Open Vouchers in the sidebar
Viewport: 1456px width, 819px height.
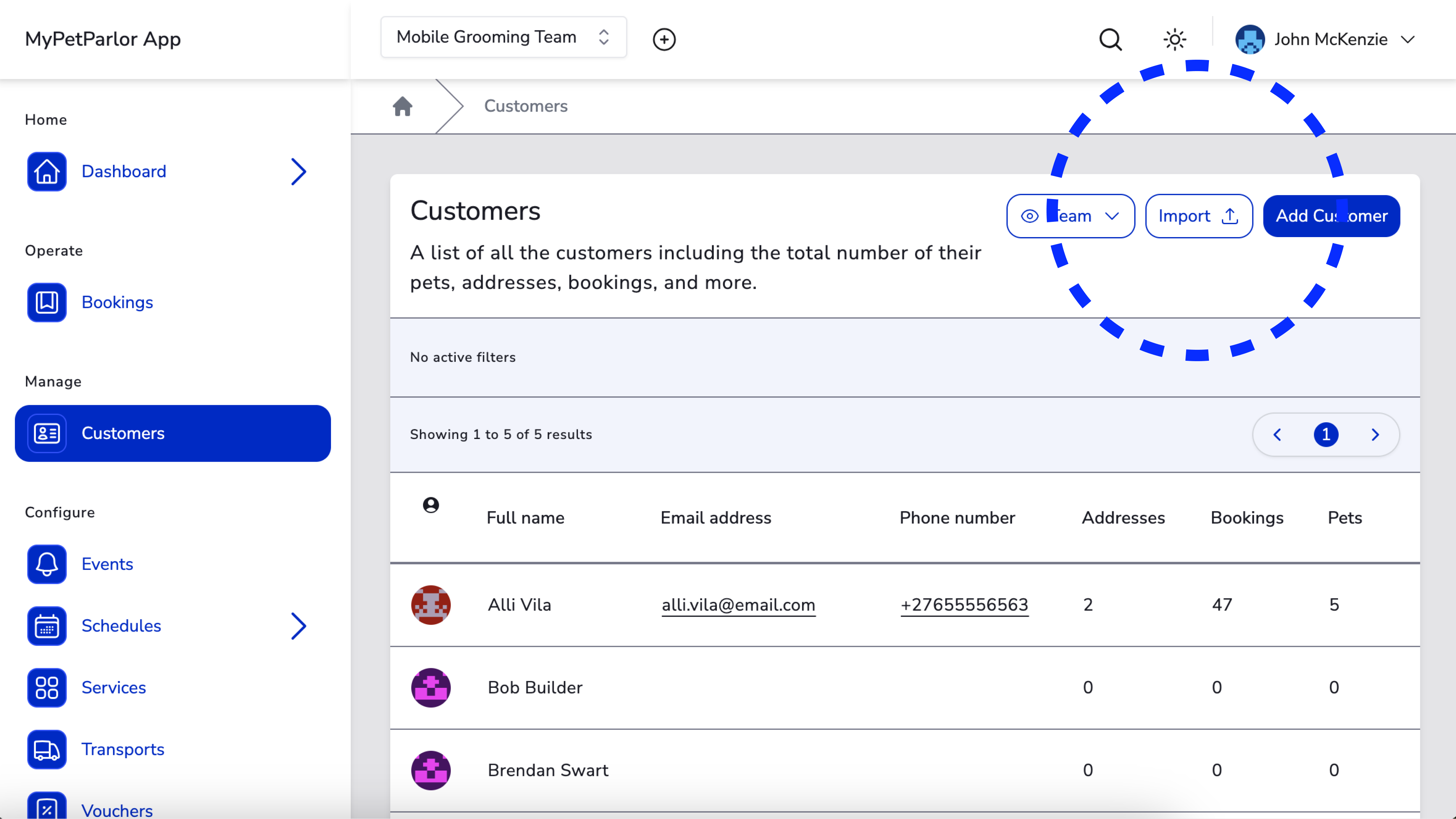pos(117,810)
